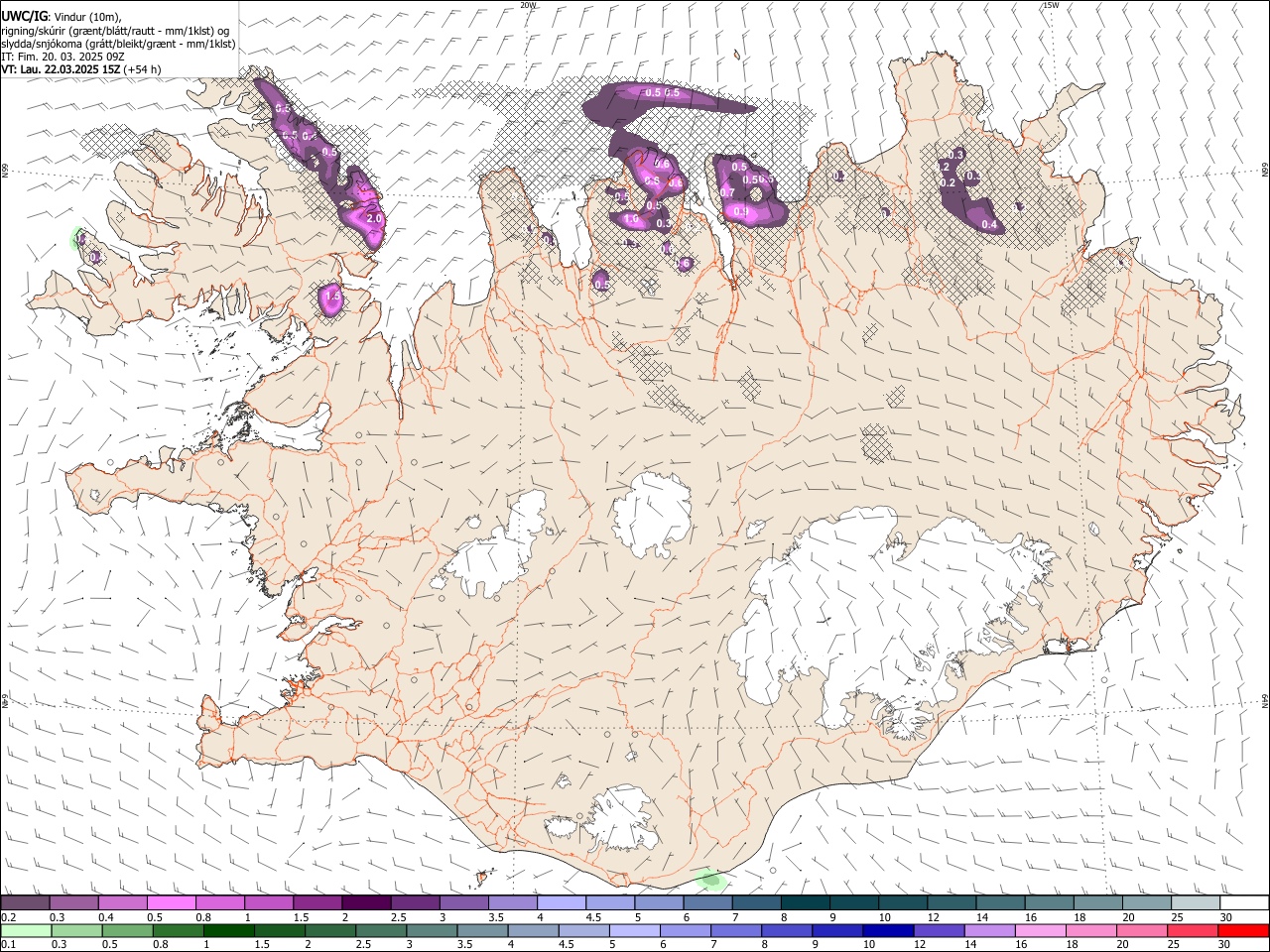This screenshot has height=952, width=1270.
Task: Click the 2.0 precipitation value on the map
Action: click(374, 218)
